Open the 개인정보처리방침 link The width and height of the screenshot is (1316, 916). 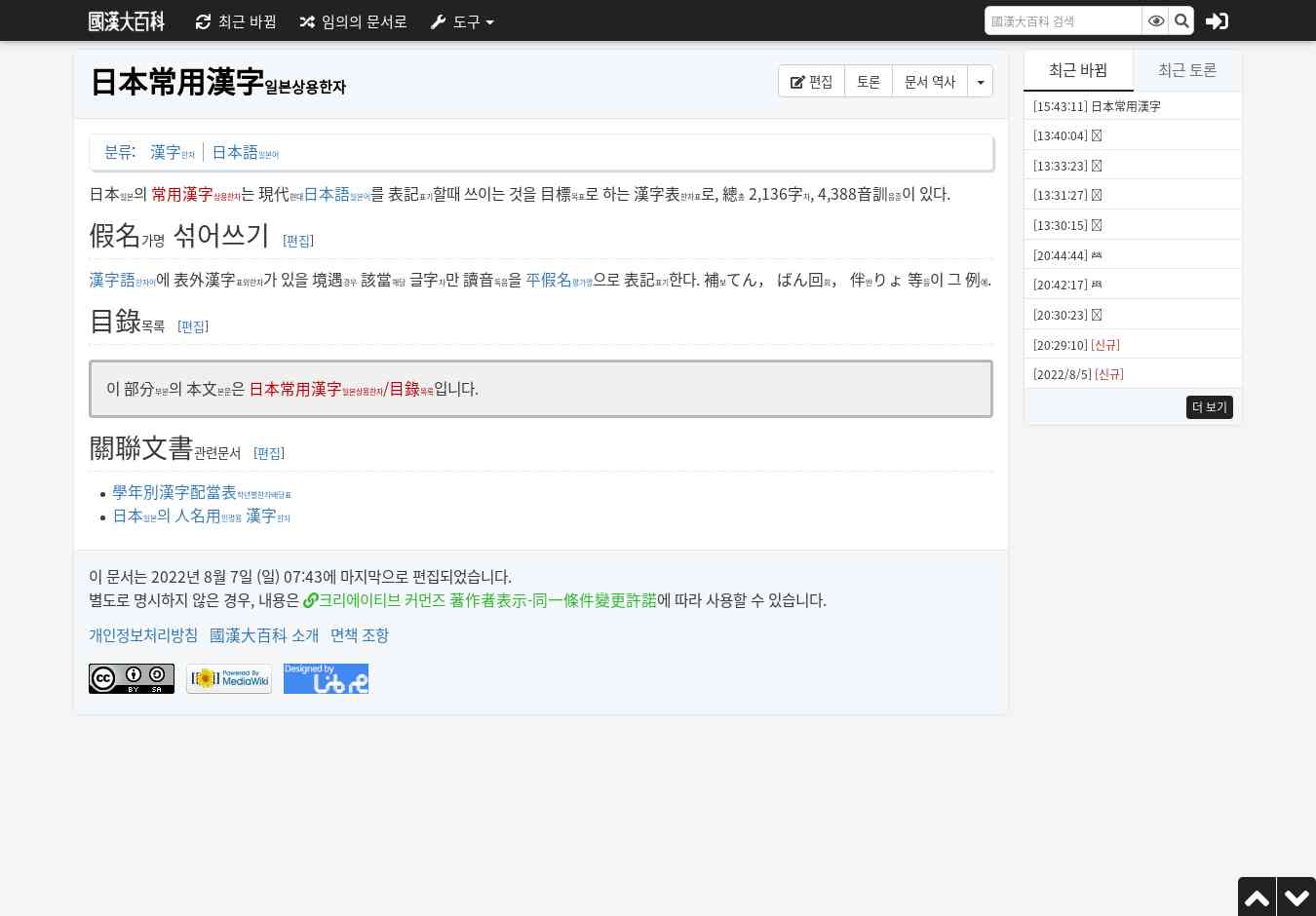tap(143, 634)
